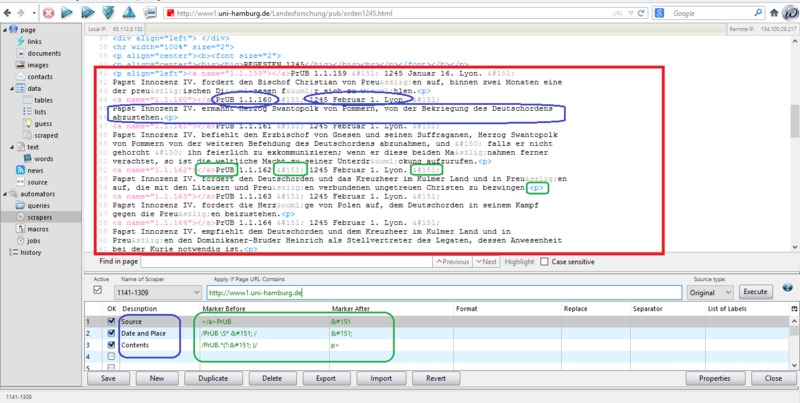Toggle OK checkbox for Contents row
The width and height of the screenshot is (800, 403).
point(111,345)
